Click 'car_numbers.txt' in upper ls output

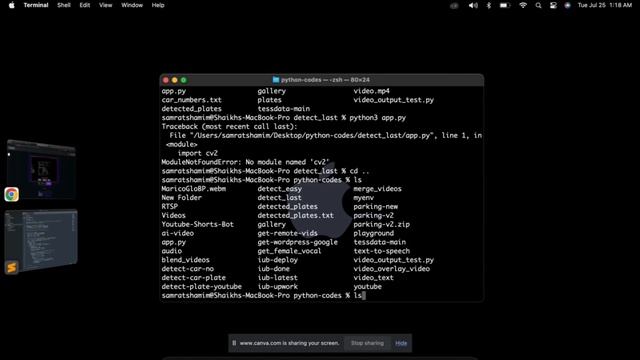tap(191, 100)
